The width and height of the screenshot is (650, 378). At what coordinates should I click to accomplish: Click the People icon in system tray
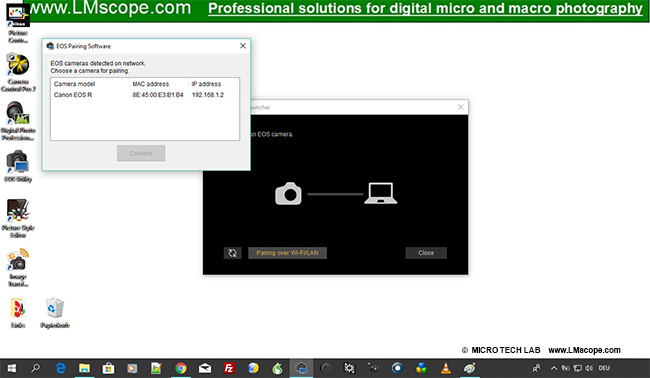point(536,368)
